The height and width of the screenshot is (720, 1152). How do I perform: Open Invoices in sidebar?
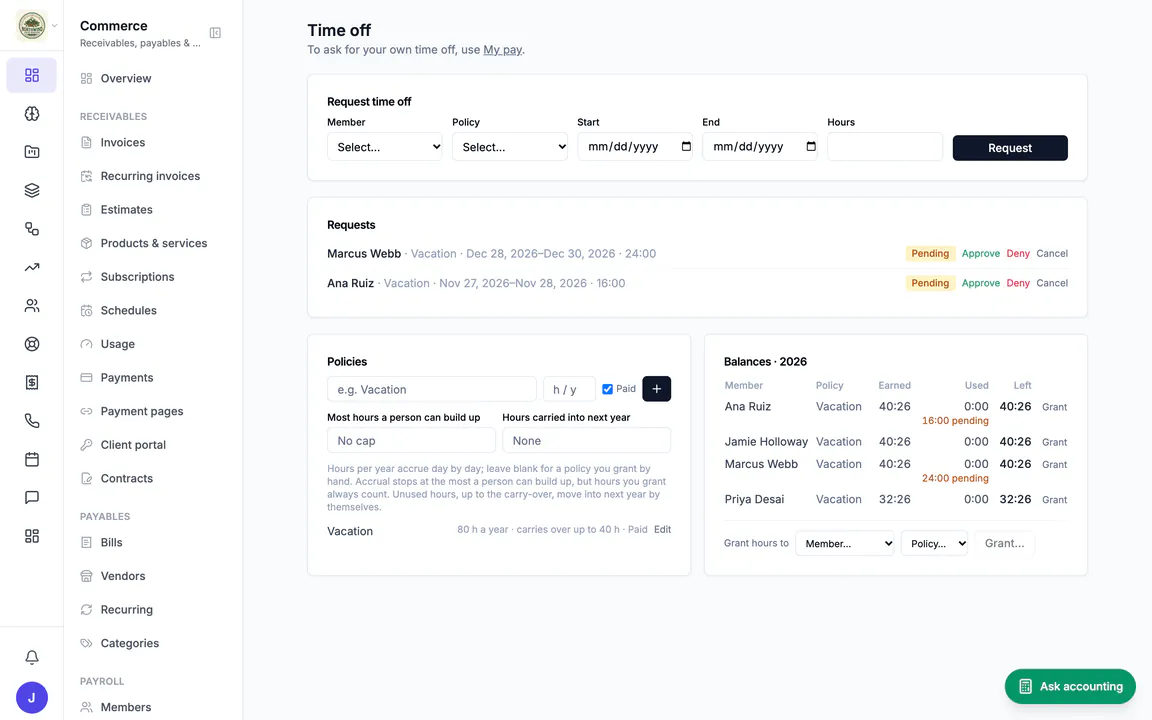pyautogui.click(x=123, y=143)
